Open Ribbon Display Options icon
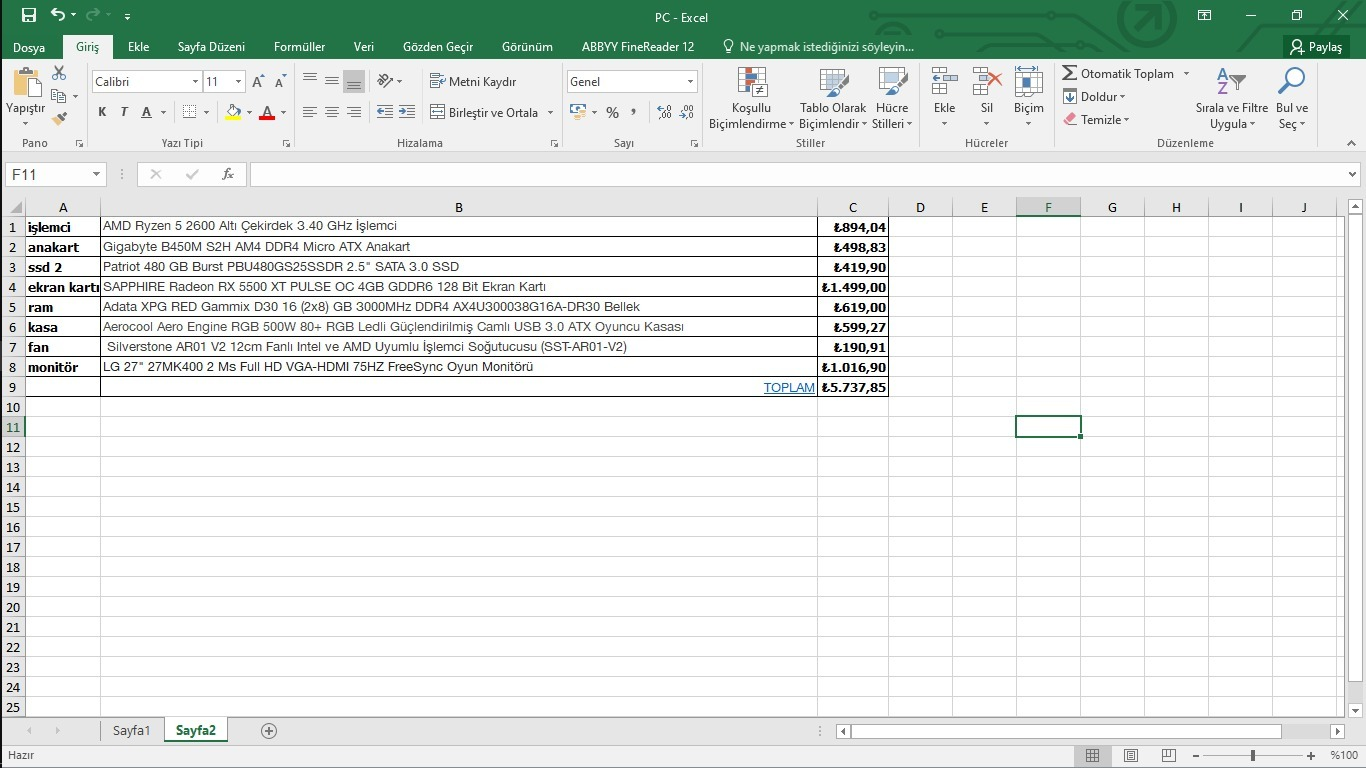This screenshot has width=1366, height=768. (x=1205, y=15)
